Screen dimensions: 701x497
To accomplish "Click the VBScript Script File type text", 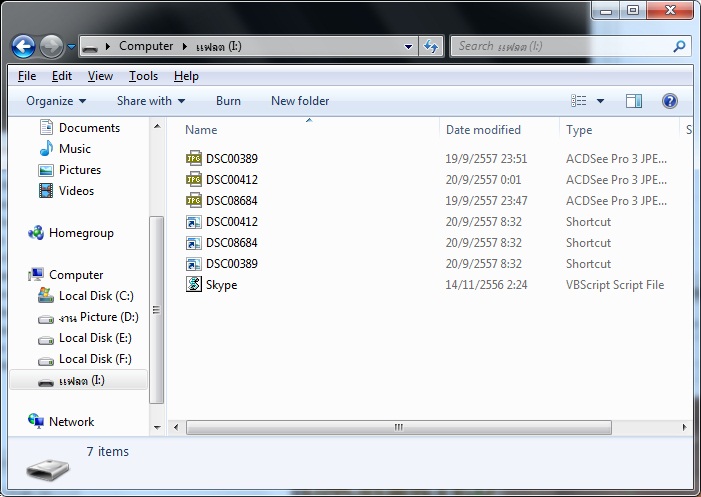I will coord(615,285).
